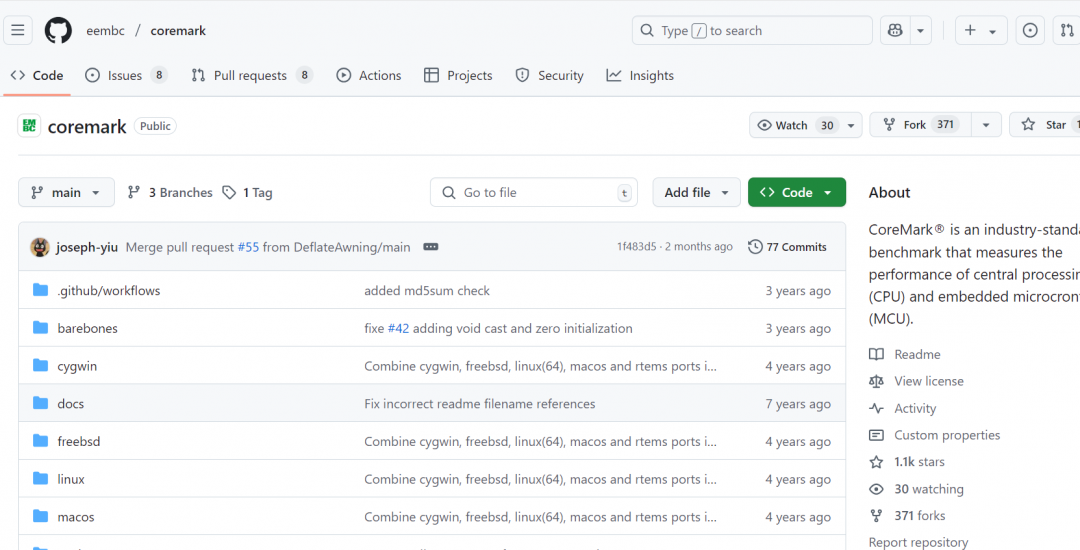1080x550 pixels.
Task: Fork the repository with Fork button
Action: (x=921, y=125)
